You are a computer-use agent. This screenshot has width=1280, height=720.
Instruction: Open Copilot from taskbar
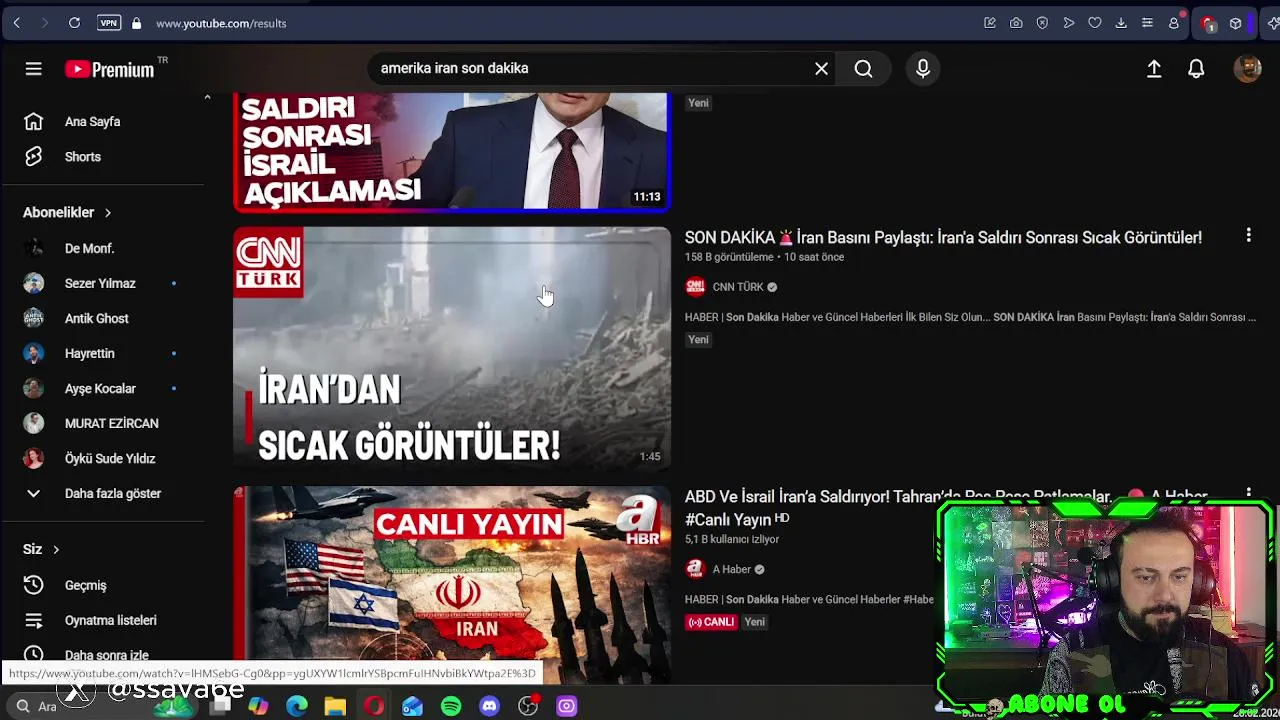coord(258,706)
